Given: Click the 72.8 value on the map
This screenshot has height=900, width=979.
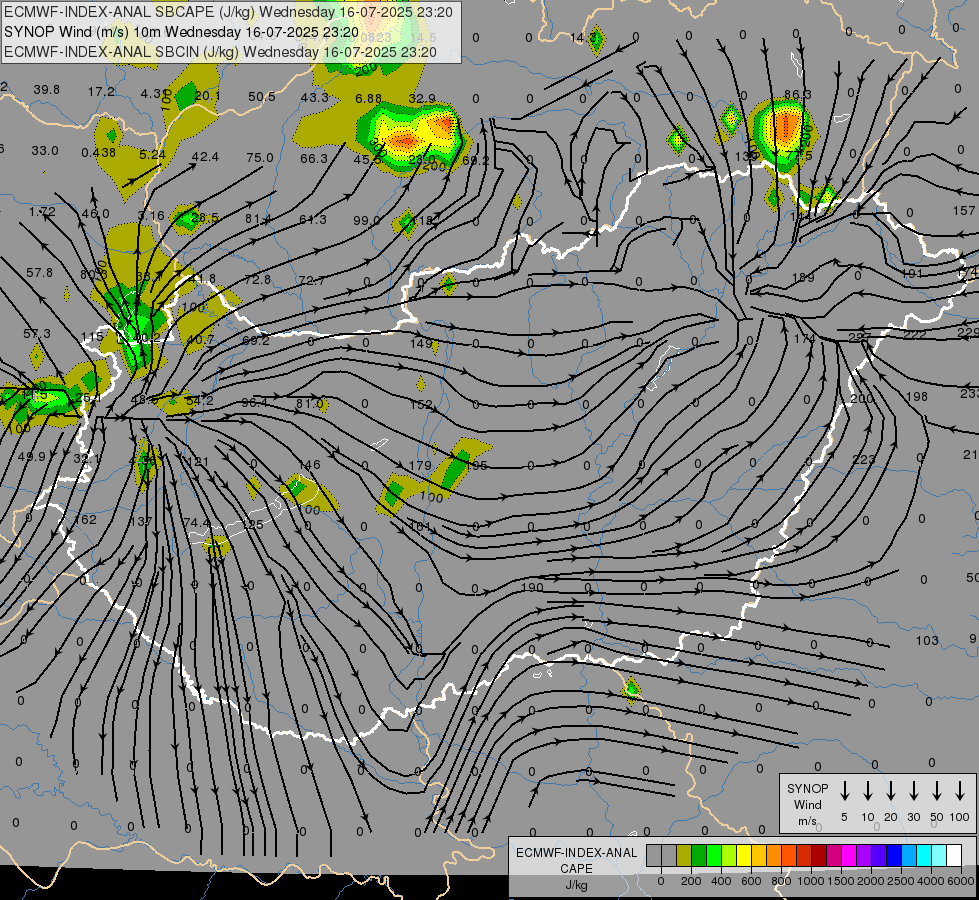Looking at the screenshot, I should click(257, 279).
